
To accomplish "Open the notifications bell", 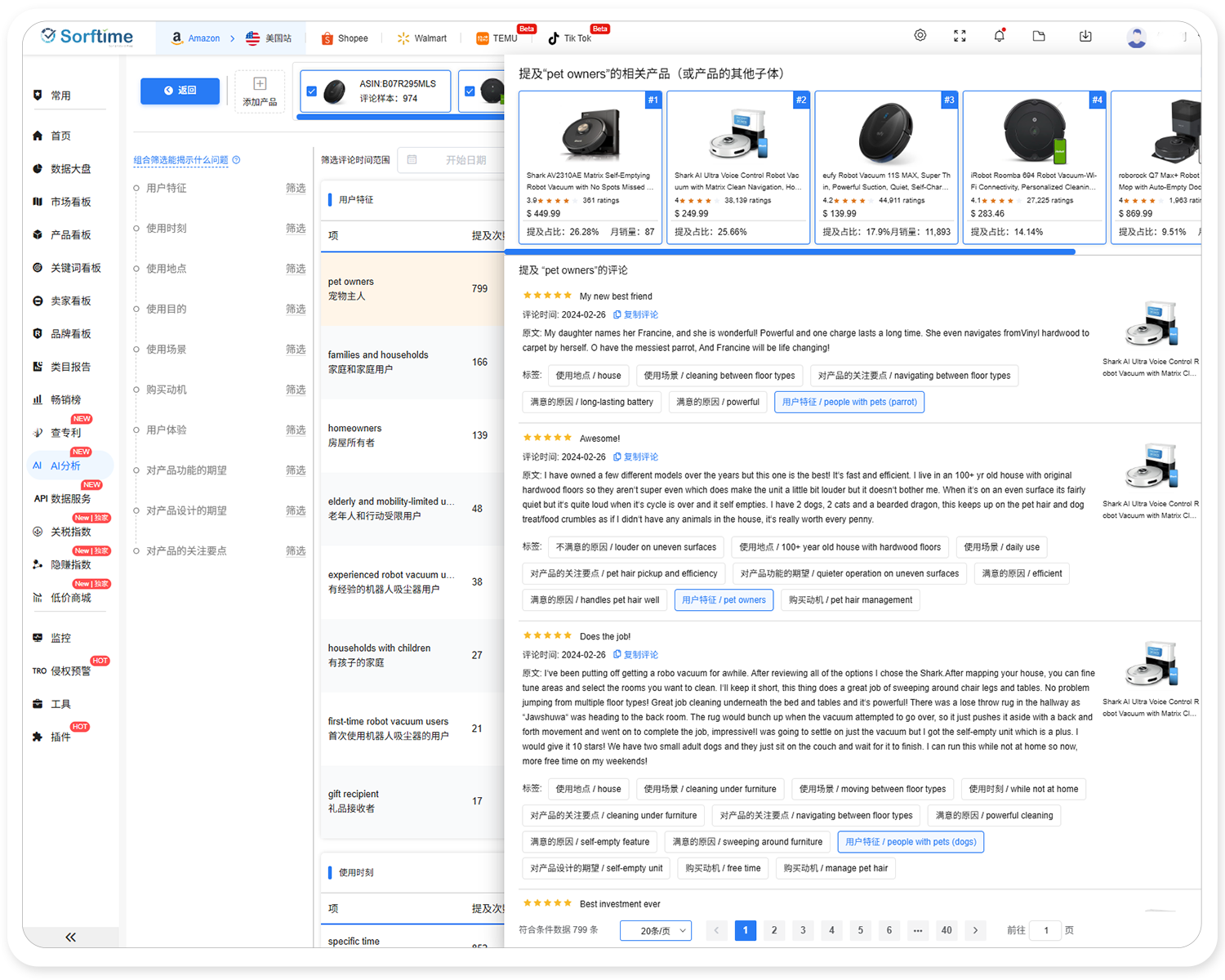I will (999, 36).
